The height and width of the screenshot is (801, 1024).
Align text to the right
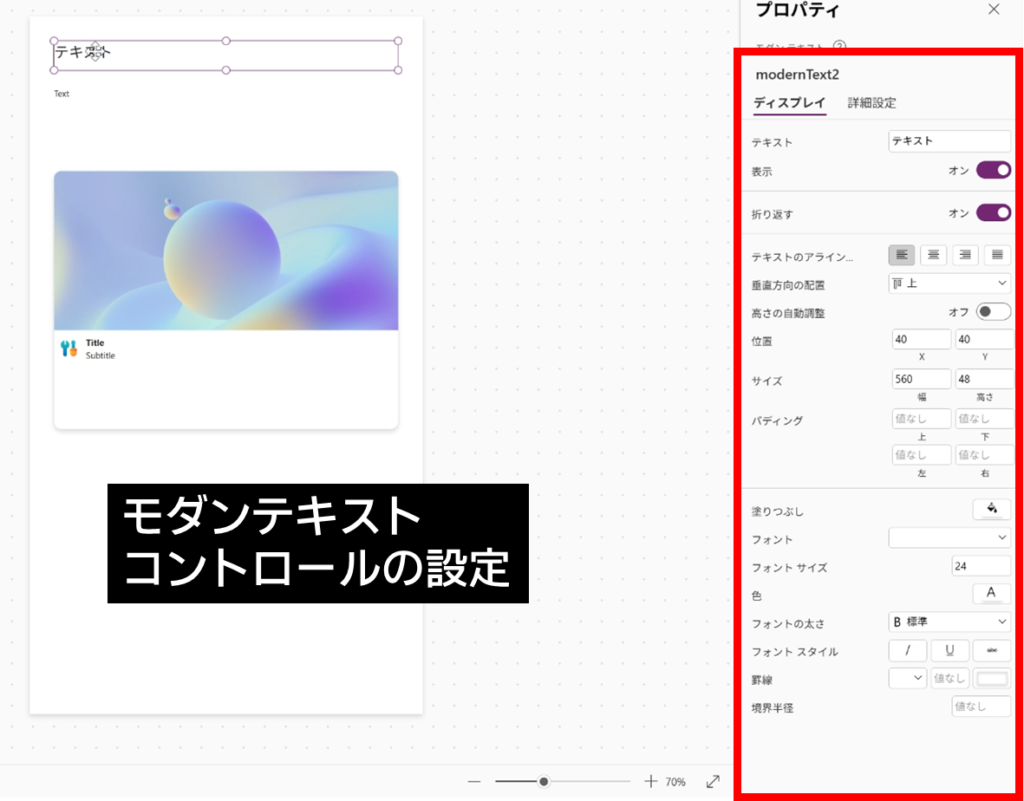[x=965, y=256]
